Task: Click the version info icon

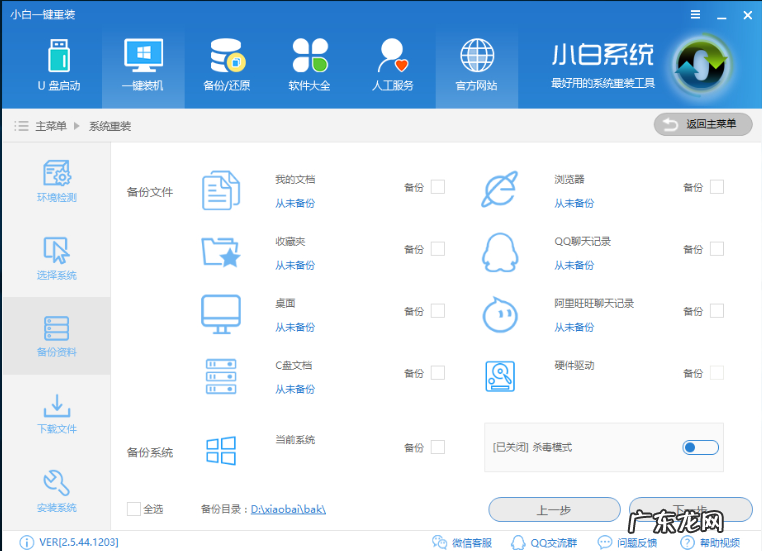Action: (26, 542)
